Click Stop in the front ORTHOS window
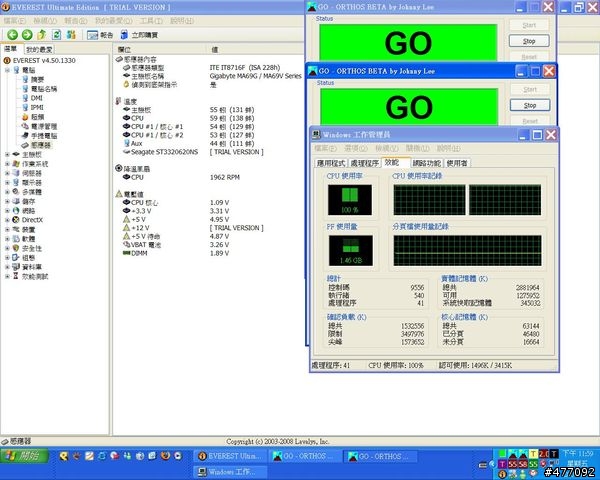This screenshot has height=480, width=600. point(530,105)
